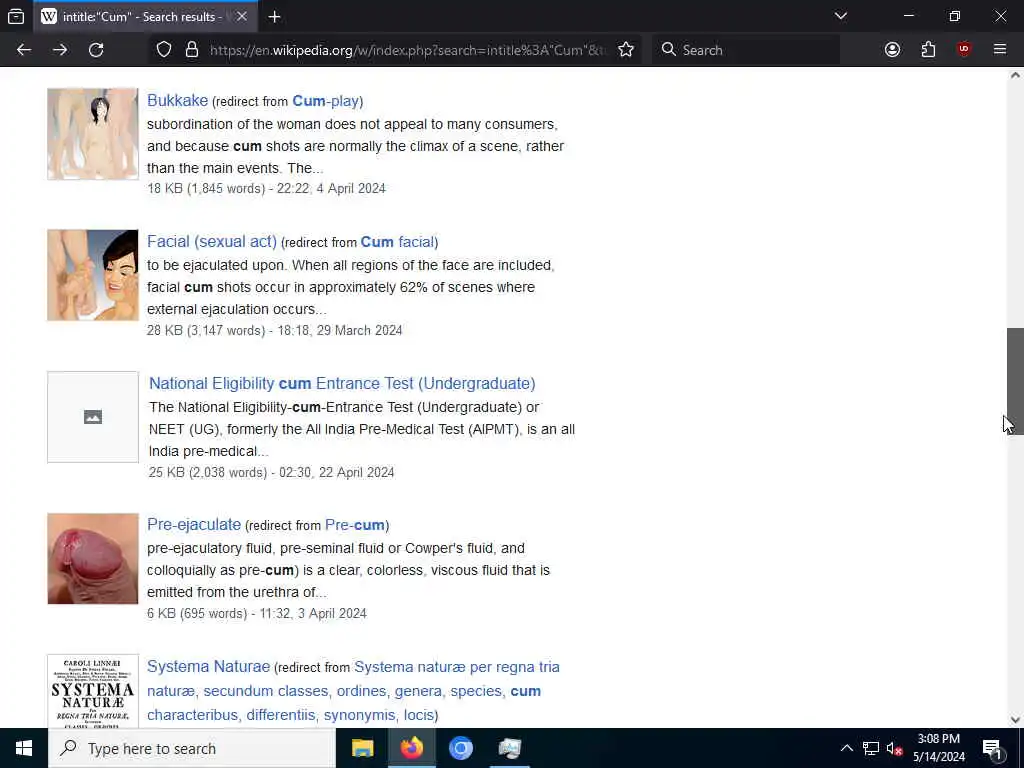Click the placeholder image thumbnail for NEET
This screenshot has width=1024, height=768.
pyautogui.click(x=93, y=417)
